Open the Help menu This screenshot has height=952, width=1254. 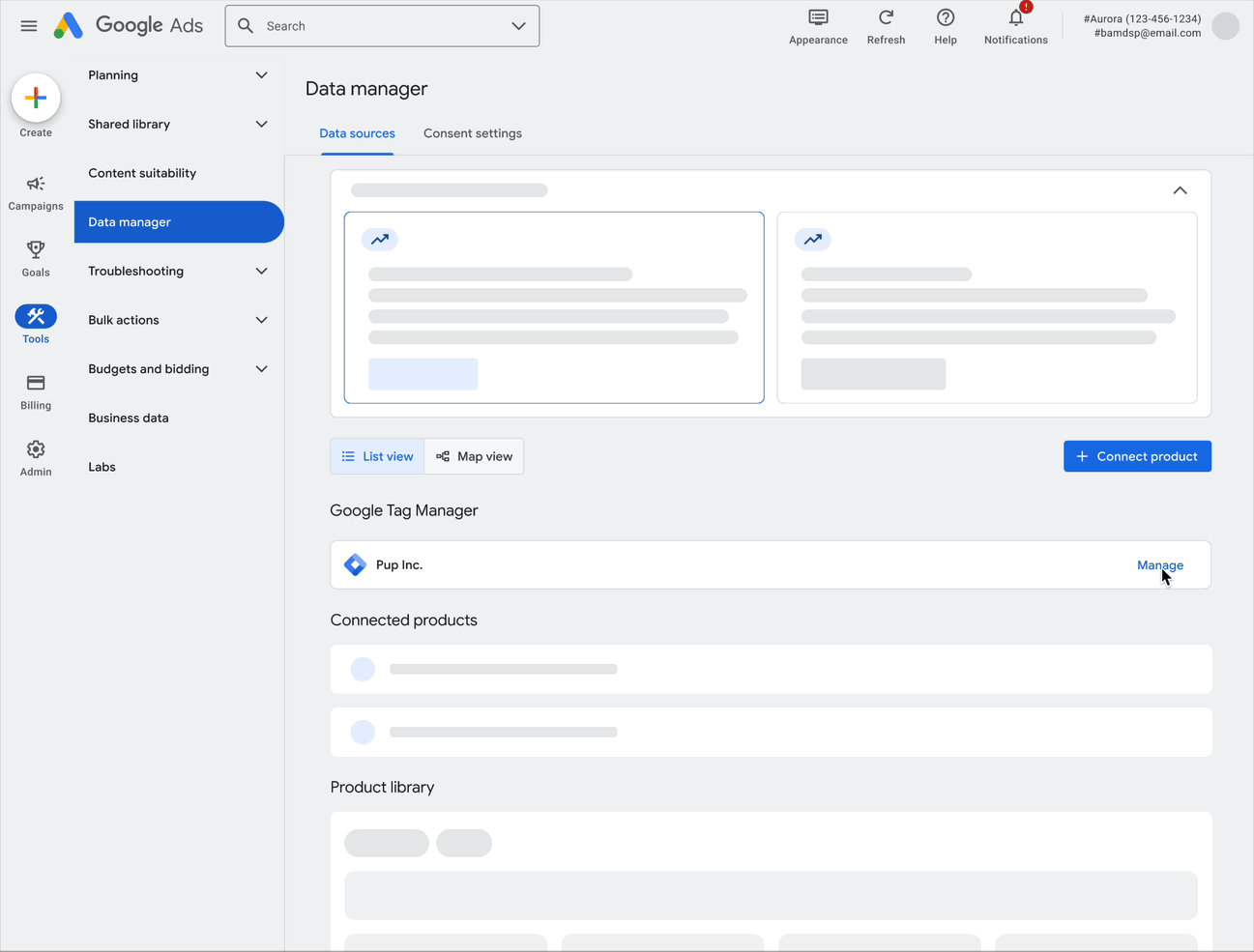(x=946, y=27)
